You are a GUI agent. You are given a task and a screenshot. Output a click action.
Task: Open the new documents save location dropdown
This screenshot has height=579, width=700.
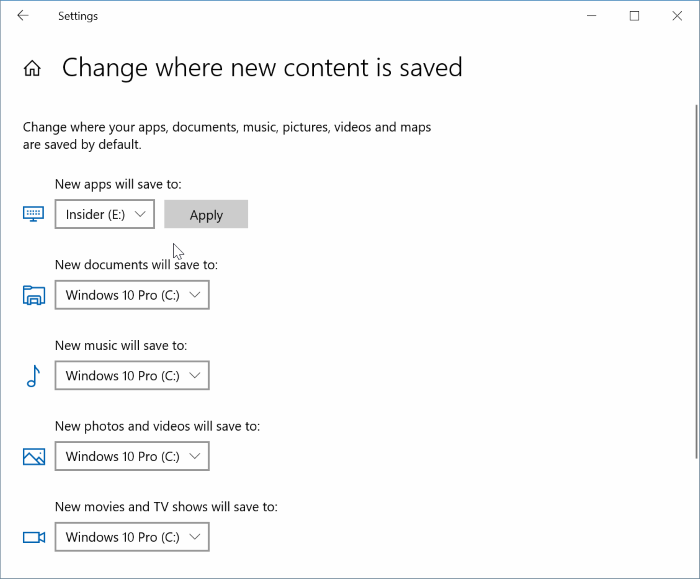click(132, 295)
